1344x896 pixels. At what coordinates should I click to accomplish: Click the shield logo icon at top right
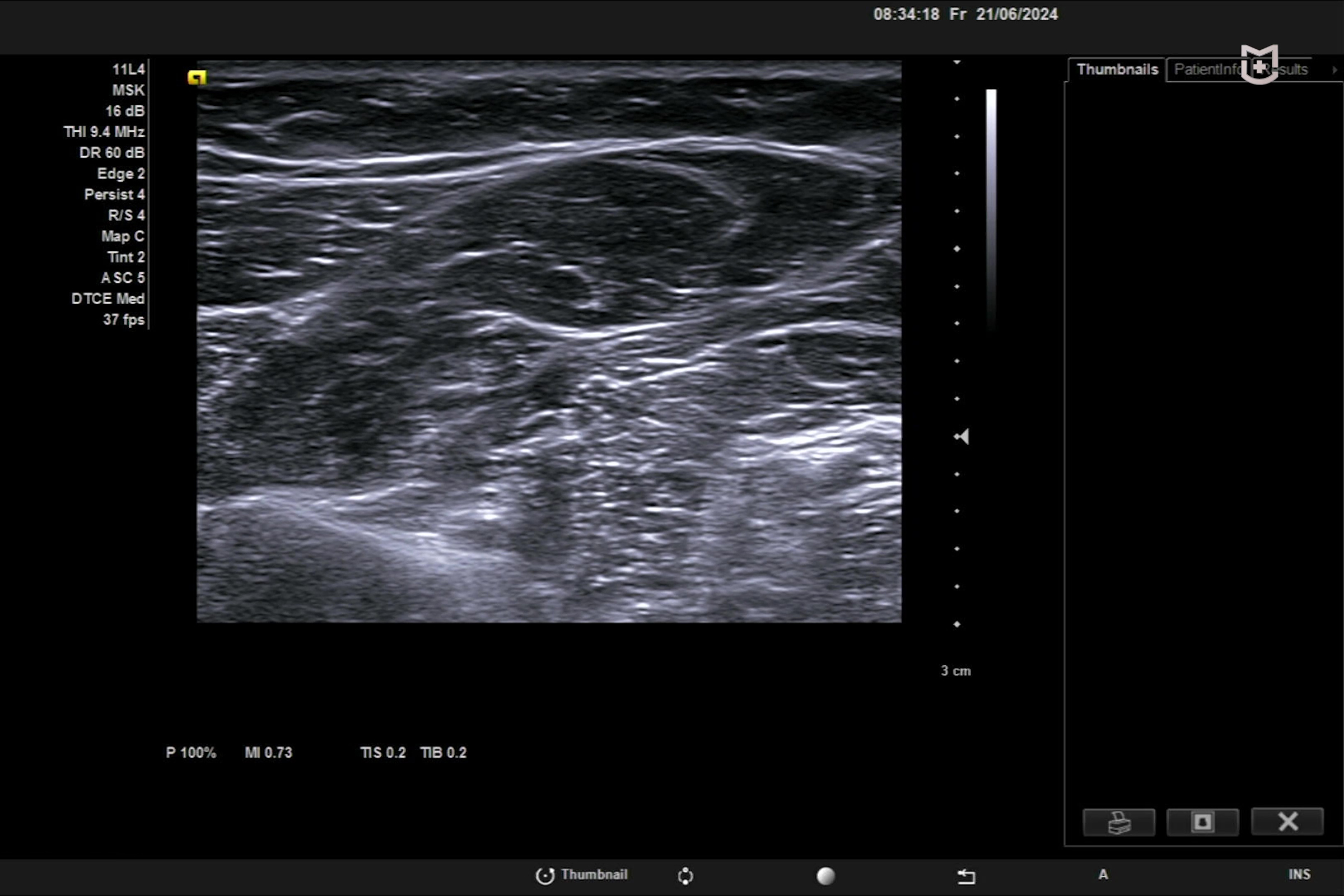coord(1259,64)
